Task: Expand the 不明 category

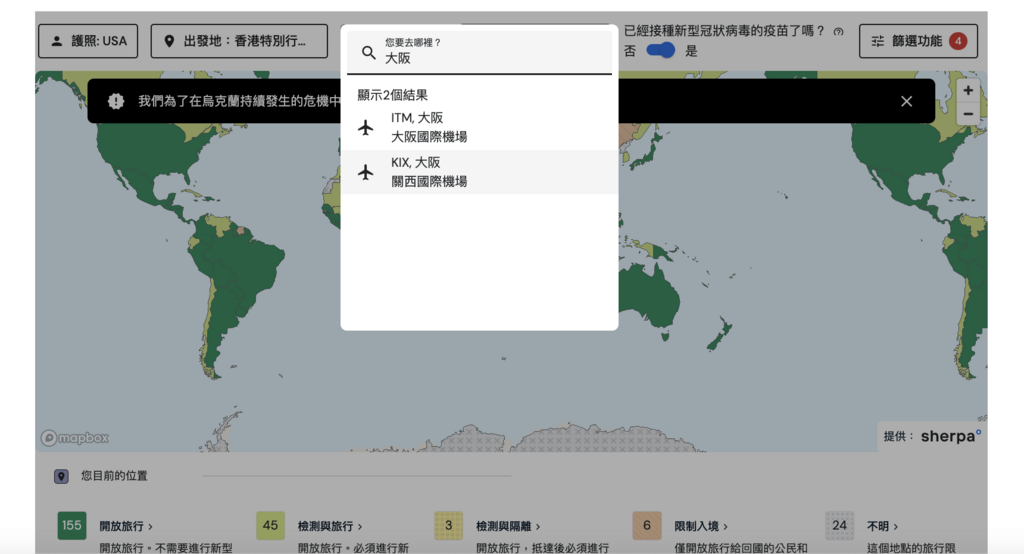Action: tap(882, 527)
